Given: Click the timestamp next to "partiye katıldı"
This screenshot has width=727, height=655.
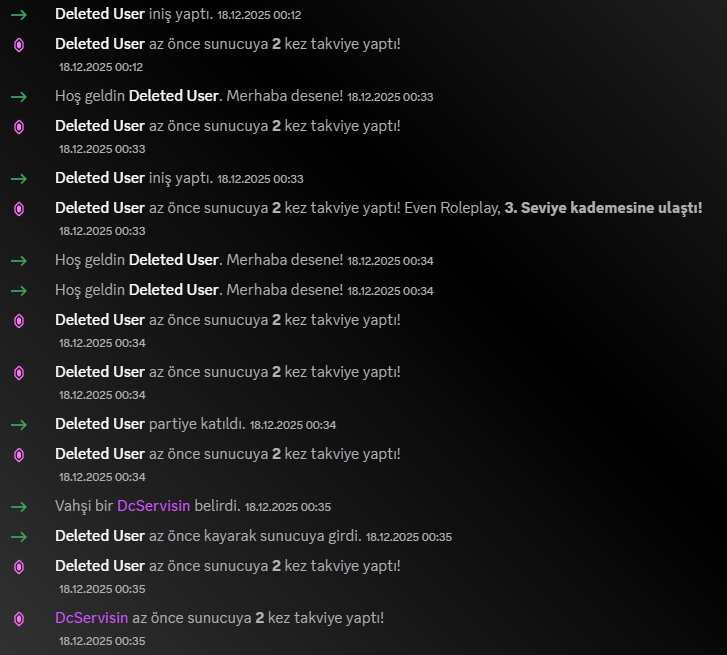Looking at the screenshot, I should coord(293,425).
